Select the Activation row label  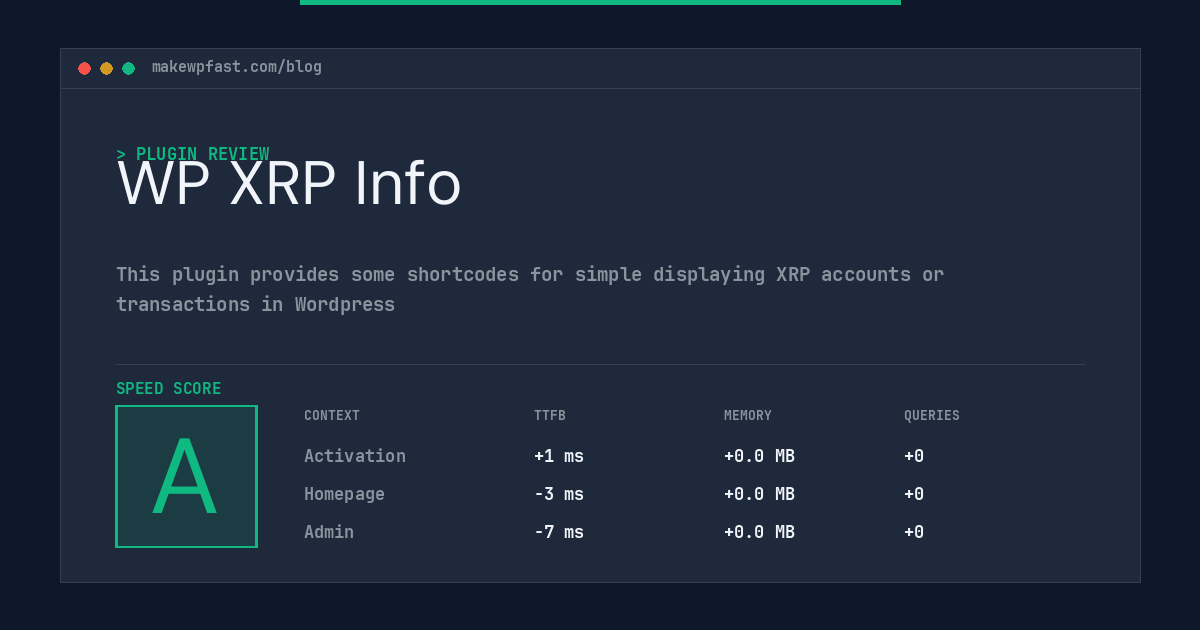pos(355,456)
